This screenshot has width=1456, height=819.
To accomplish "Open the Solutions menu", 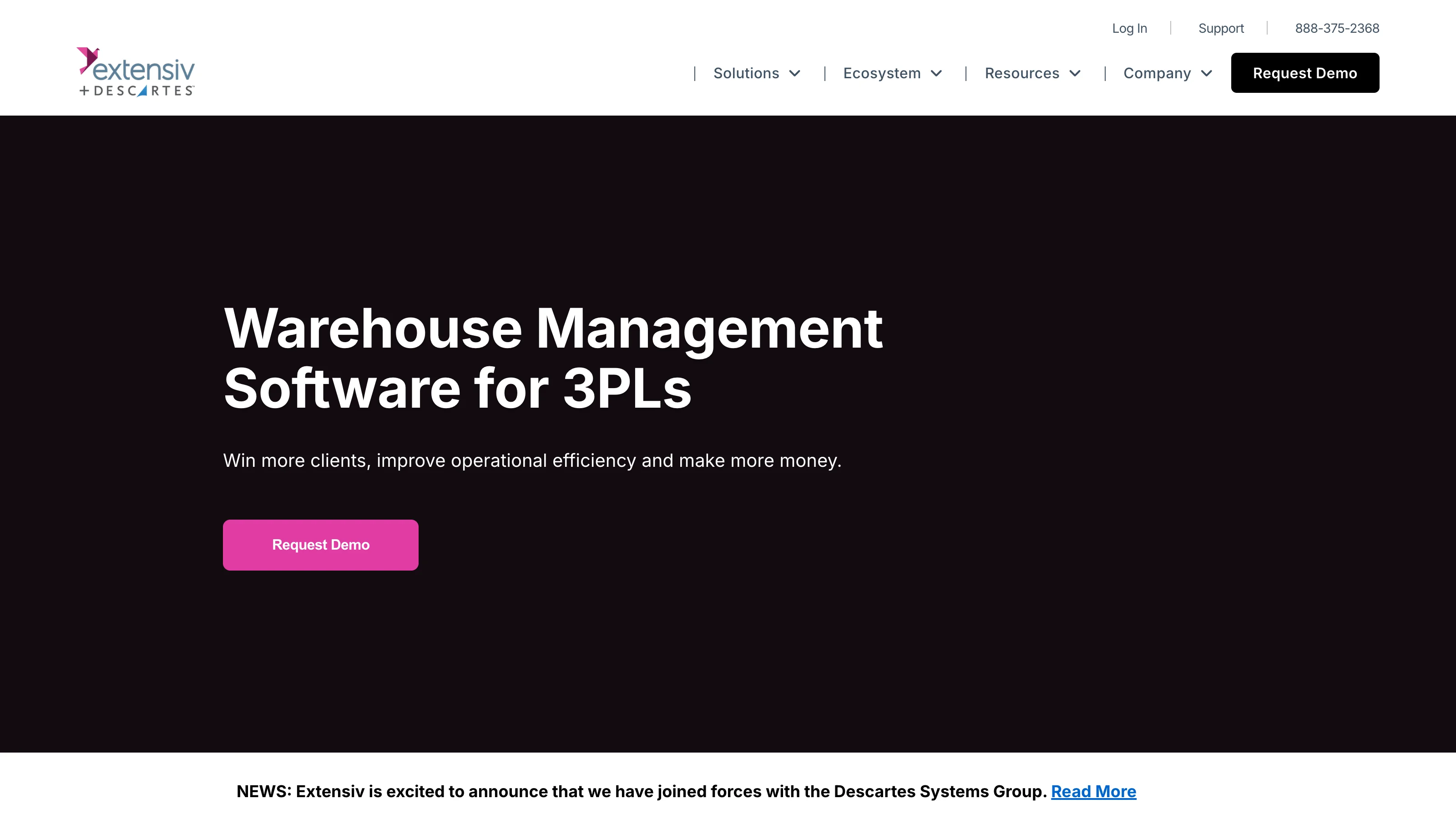I will click(x=746, y=73).
